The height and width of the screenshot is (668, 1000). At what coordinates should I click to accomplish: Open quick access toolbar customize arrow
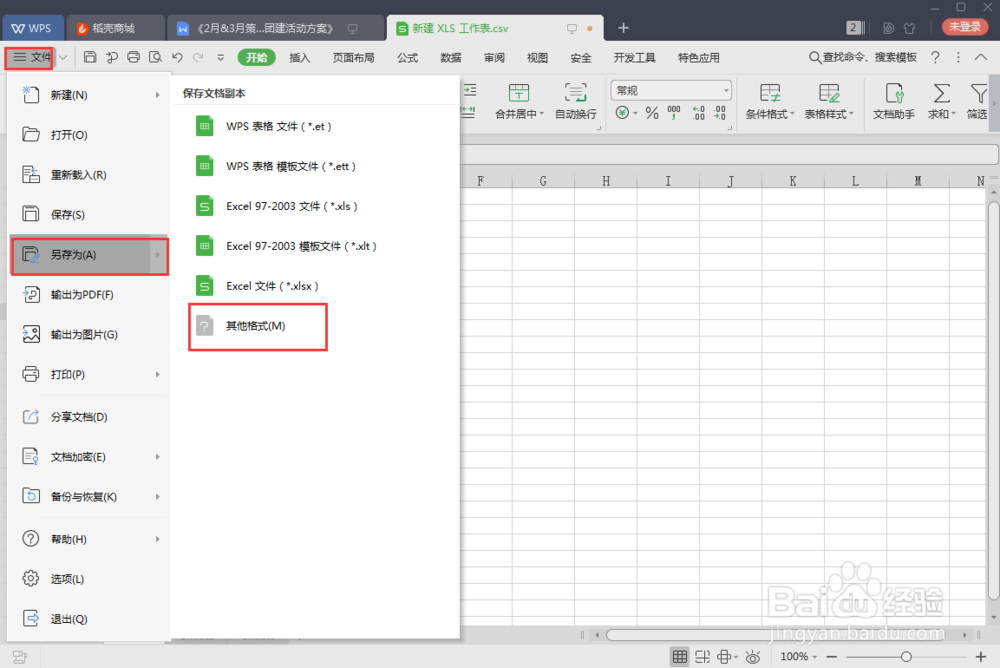(x=221, y=57)
